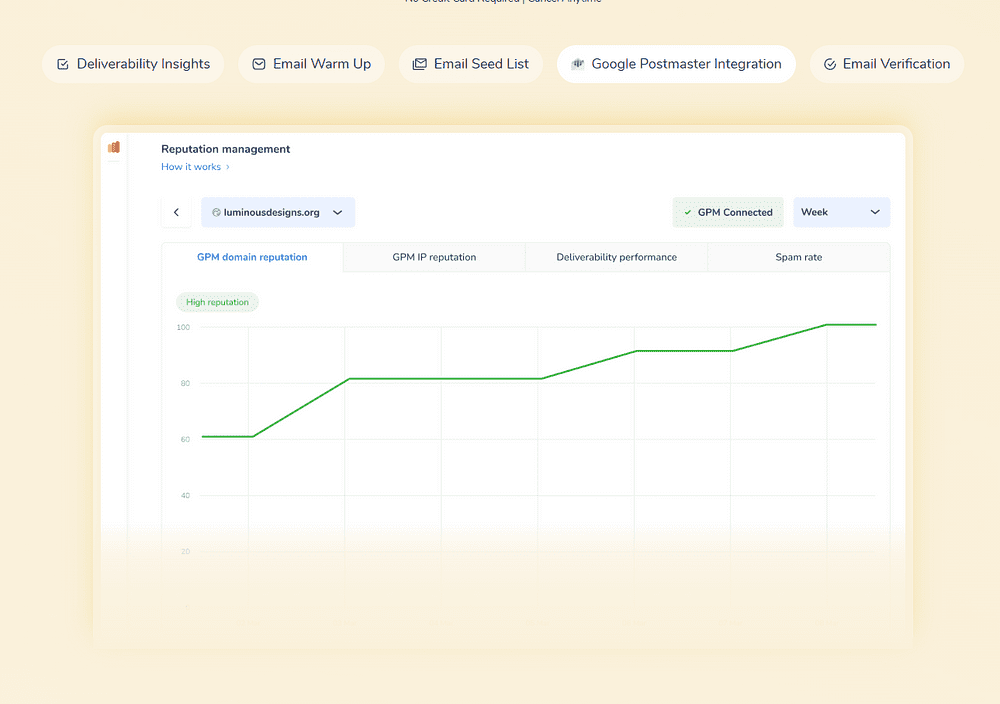The width and height of the screenshot is (1000, 704).
Task: Click the green checkmark in GPM Connected
Action: pos(688,212)
